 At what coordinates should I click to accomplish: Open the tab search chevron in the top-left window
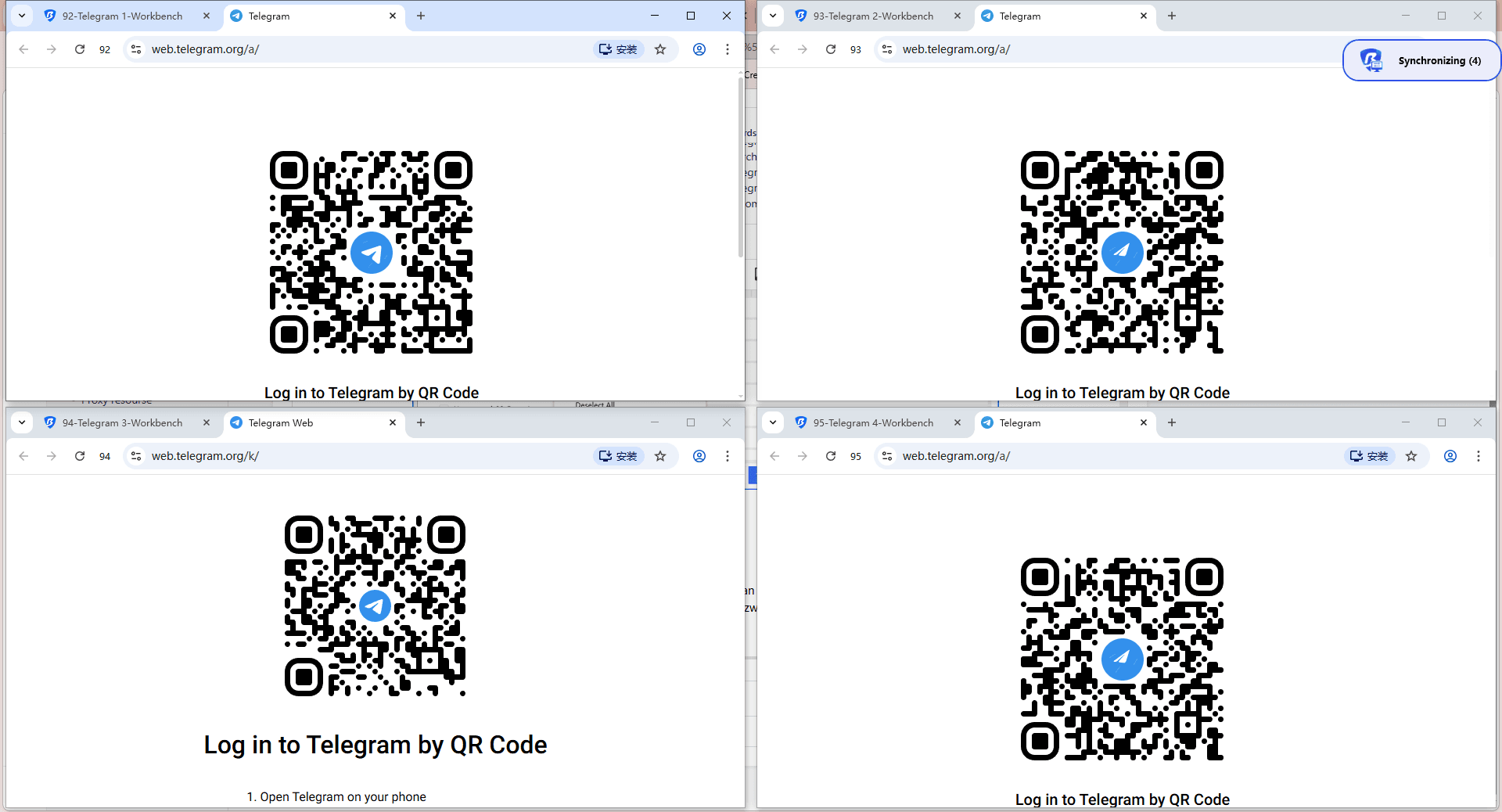pyautogui.click(x=21, y=16)
